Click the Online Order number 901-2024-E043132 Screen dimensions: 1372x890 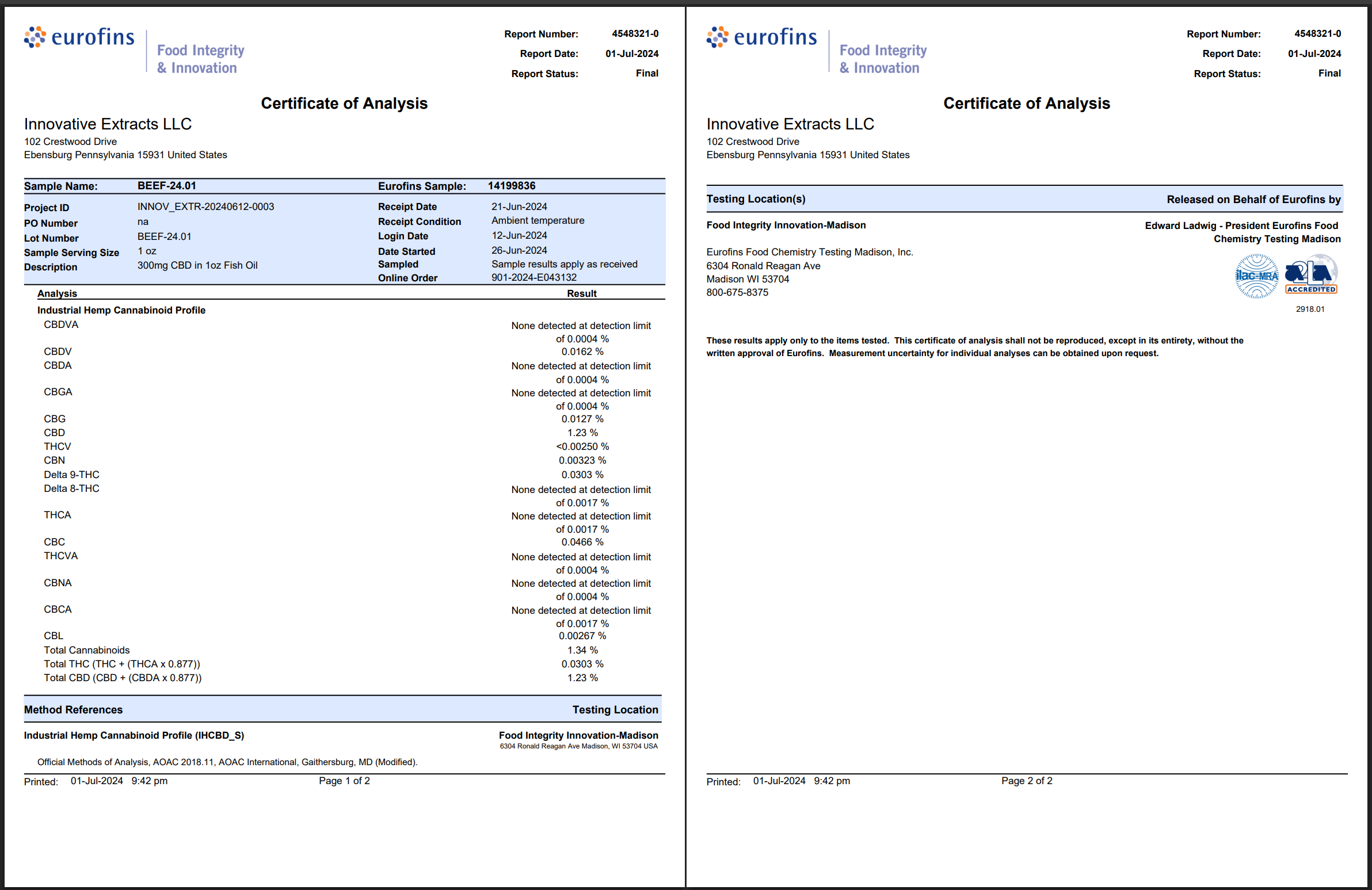tap(534, 277)
